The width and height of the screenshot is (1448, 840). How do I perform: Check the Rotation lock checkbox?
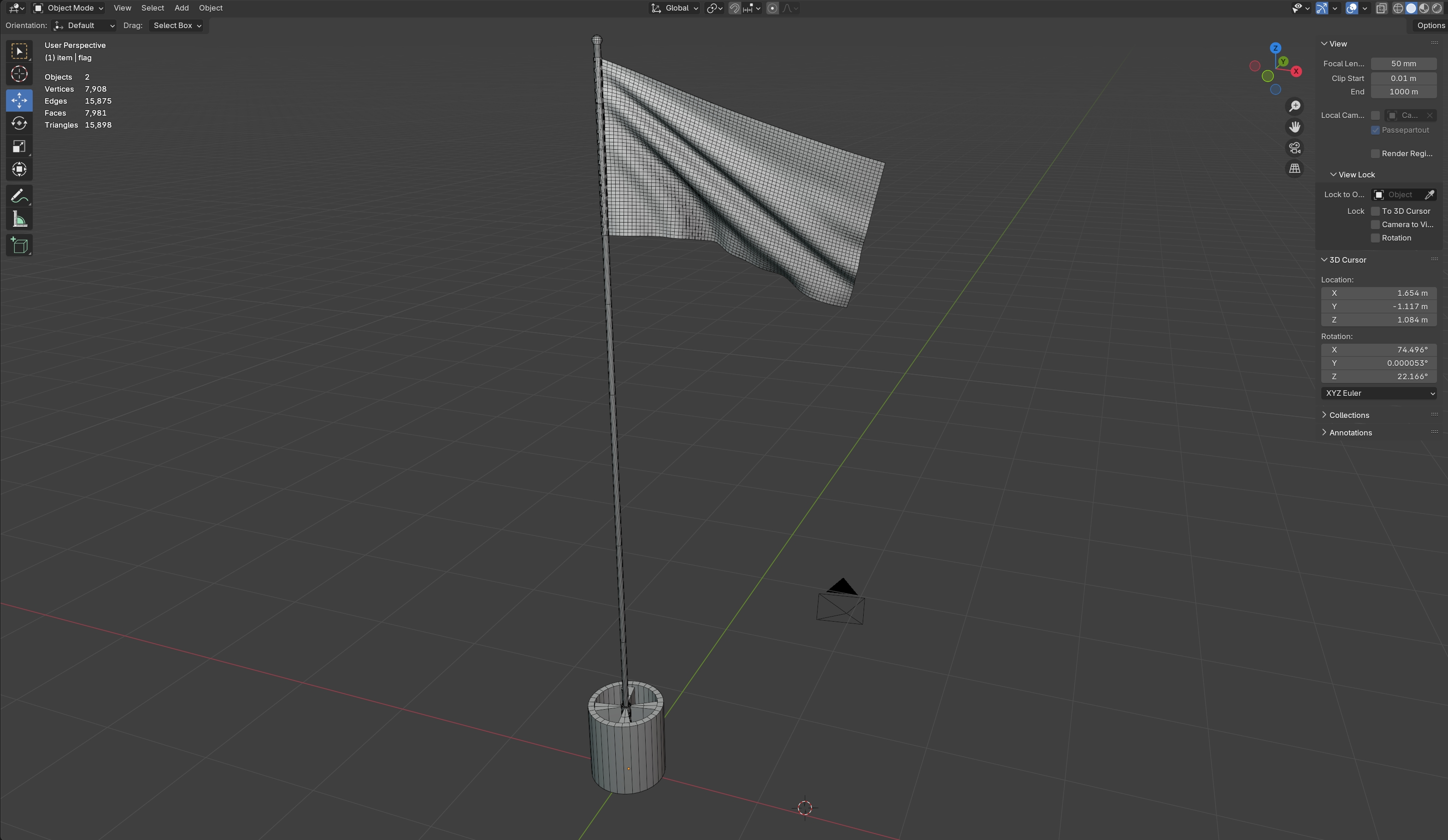tap(1375, 238)
